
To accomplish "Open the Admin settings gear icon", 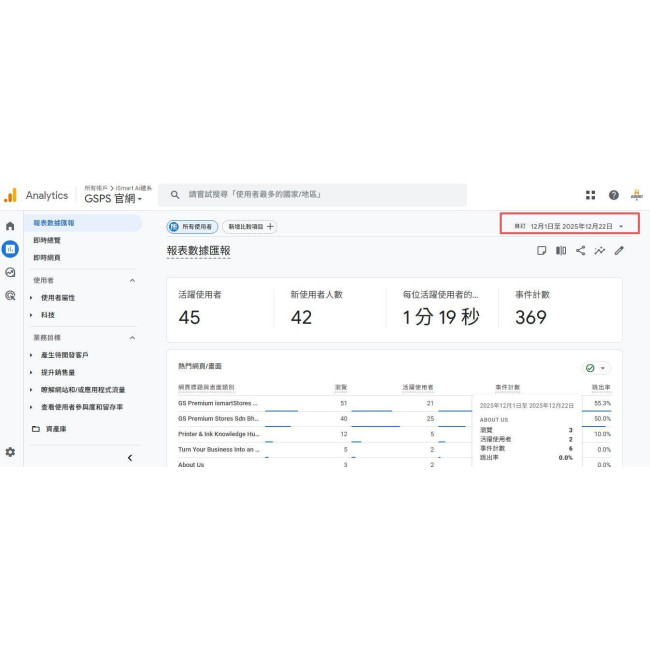I will 10,452.
